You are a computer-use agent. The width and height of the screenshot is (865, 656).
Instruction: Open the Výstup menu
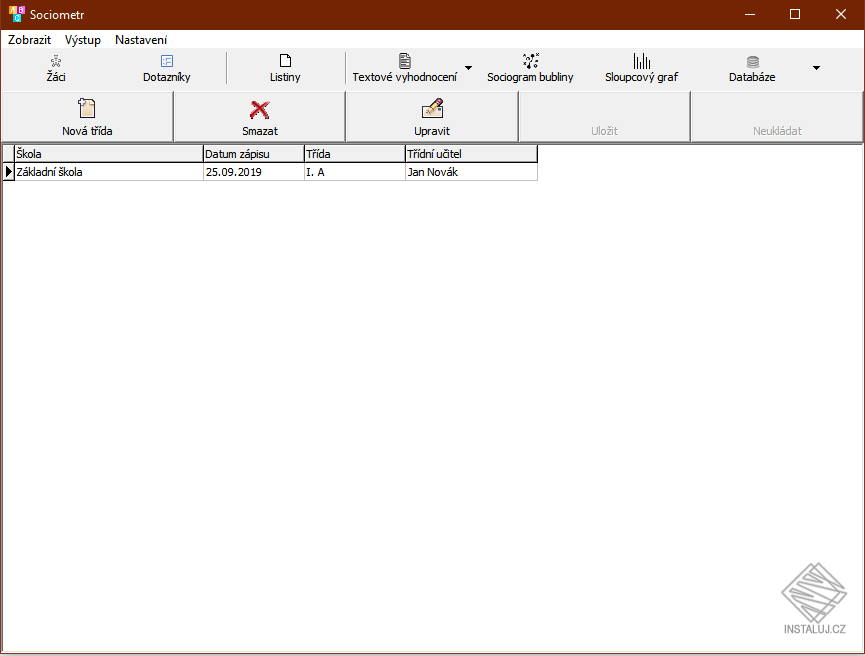pyautogui.click(x=83, y=40)
